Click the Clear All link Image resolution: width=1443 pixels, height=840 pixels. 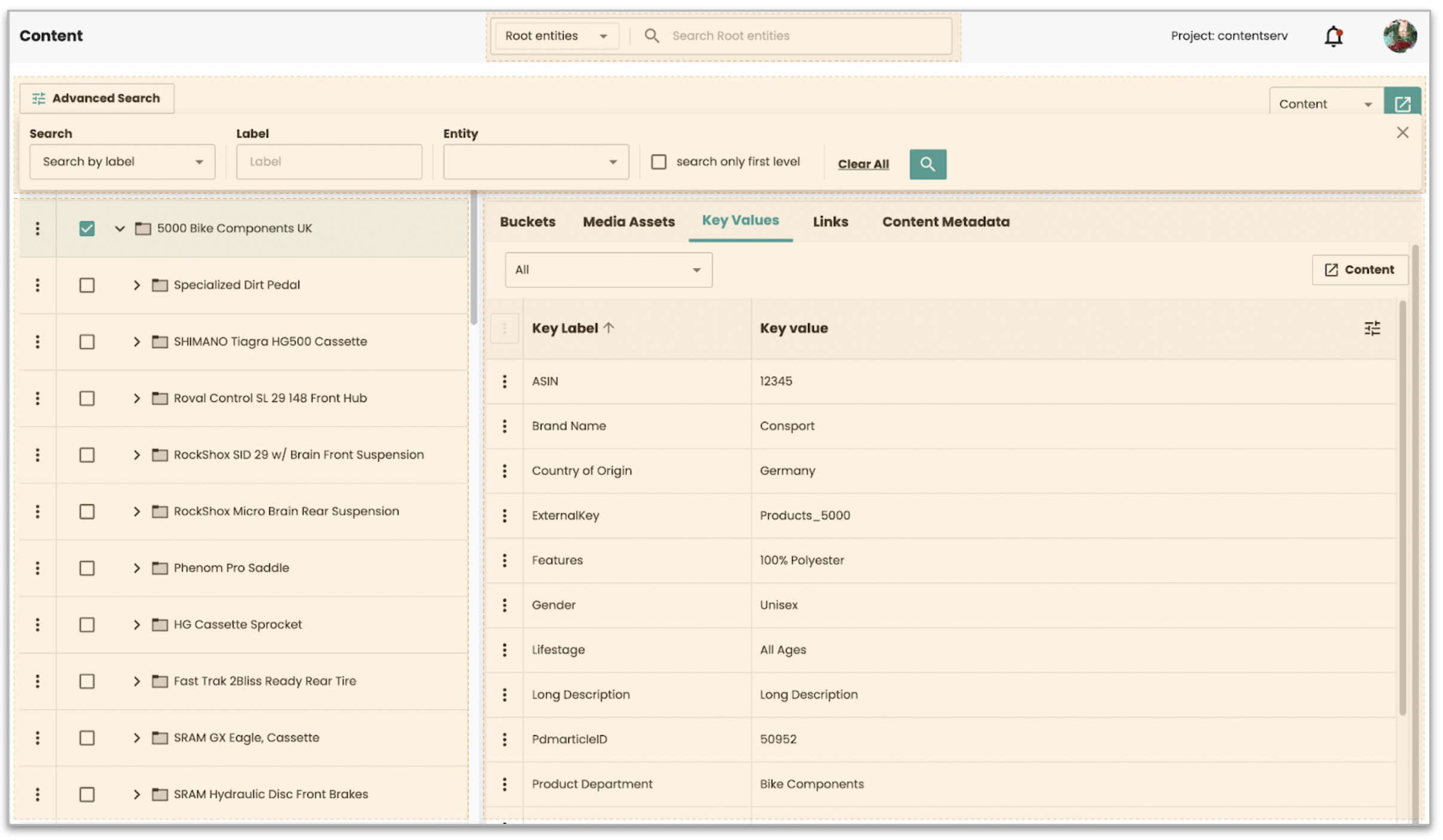[863, 164]
